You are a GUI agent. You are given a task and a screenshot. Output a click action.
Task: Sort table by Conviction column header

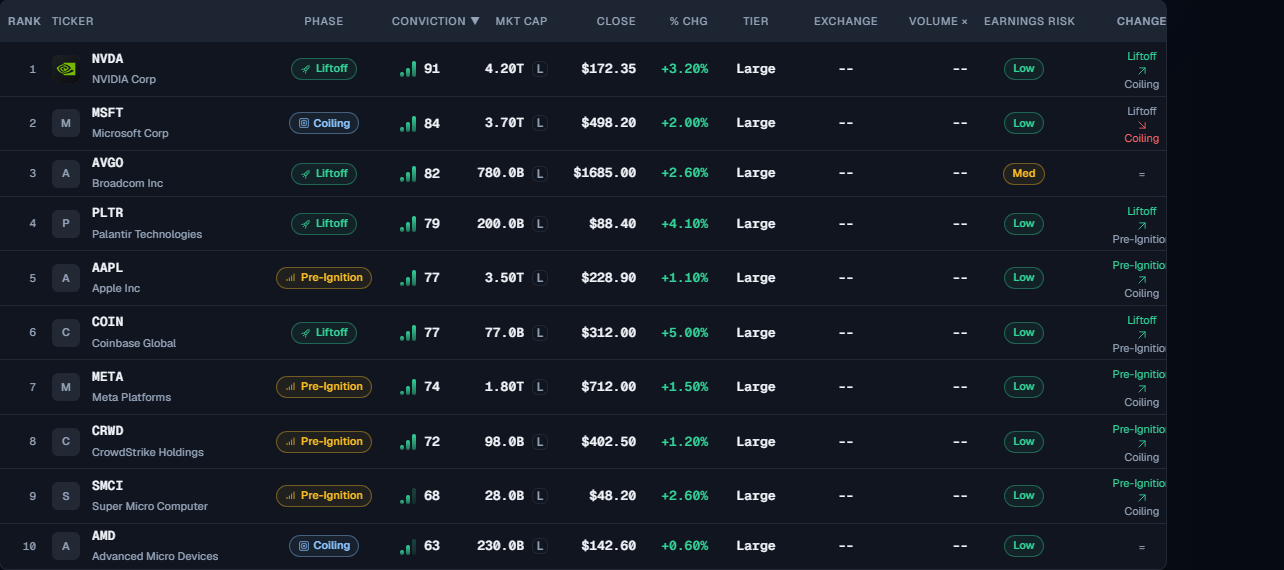pyautogui.click(x=435, y=21)
